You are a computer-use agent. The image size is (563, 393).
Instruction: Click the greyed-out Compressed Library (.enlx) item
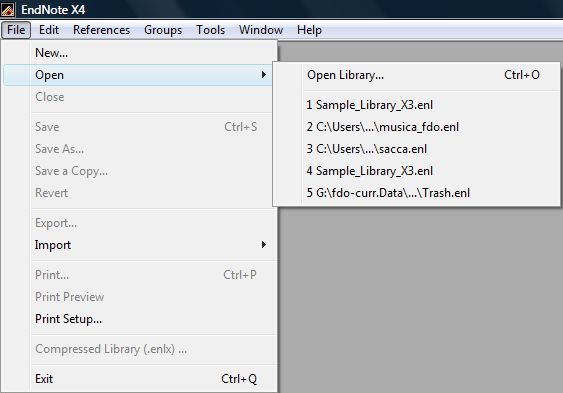(x=140, y=349)
